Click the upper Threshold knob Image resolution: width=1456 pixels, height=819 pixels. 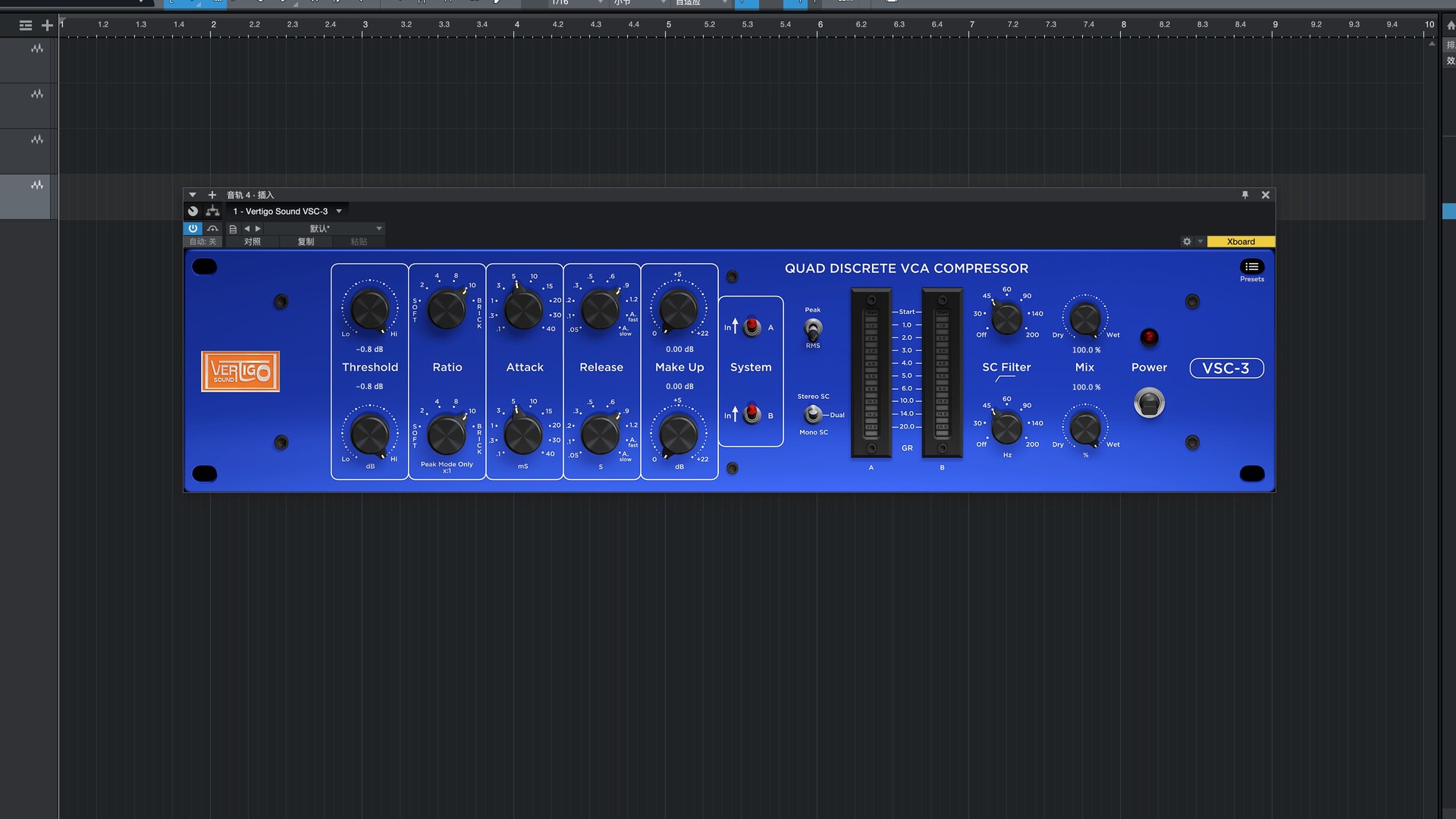tap(370, 309)
